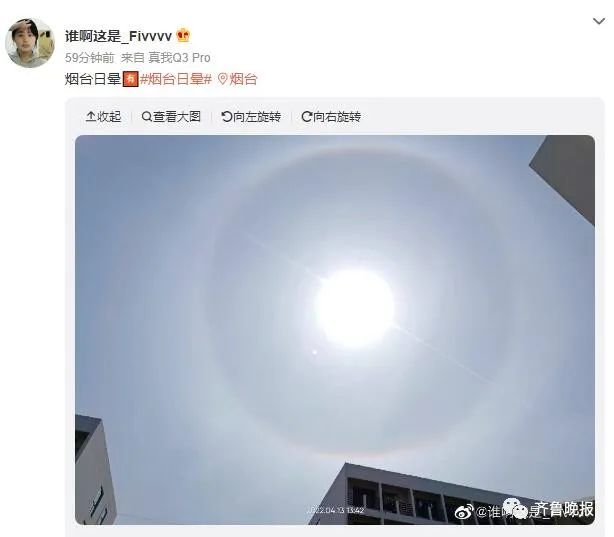Image resolution: width=614 pixels, height=537 pixels.
Task: Expand the post options chevron menu
Action: tap(599, 21)
